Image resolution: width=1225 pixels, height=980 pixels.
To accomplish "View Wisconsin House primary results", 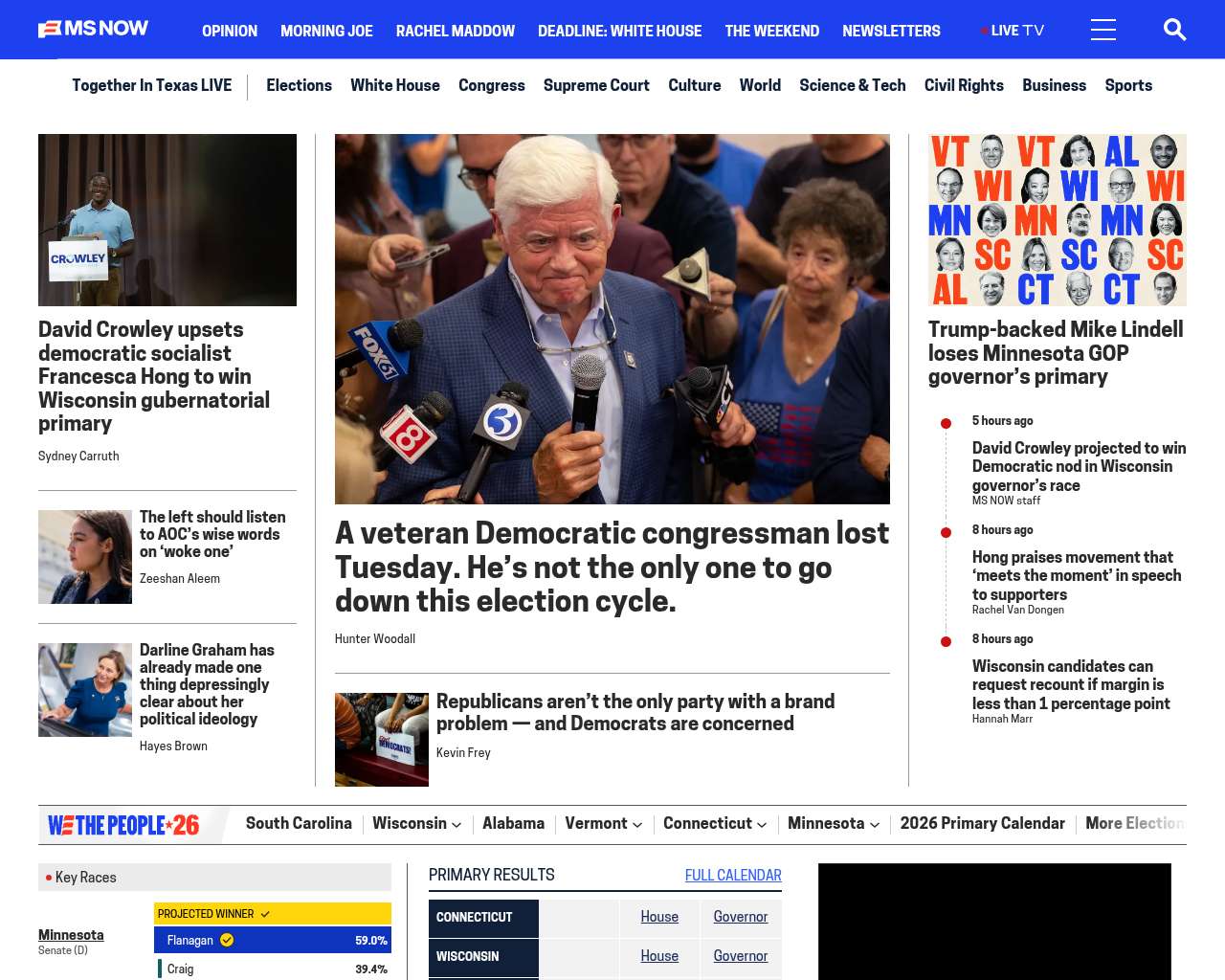I will click(x=659, y=956).
